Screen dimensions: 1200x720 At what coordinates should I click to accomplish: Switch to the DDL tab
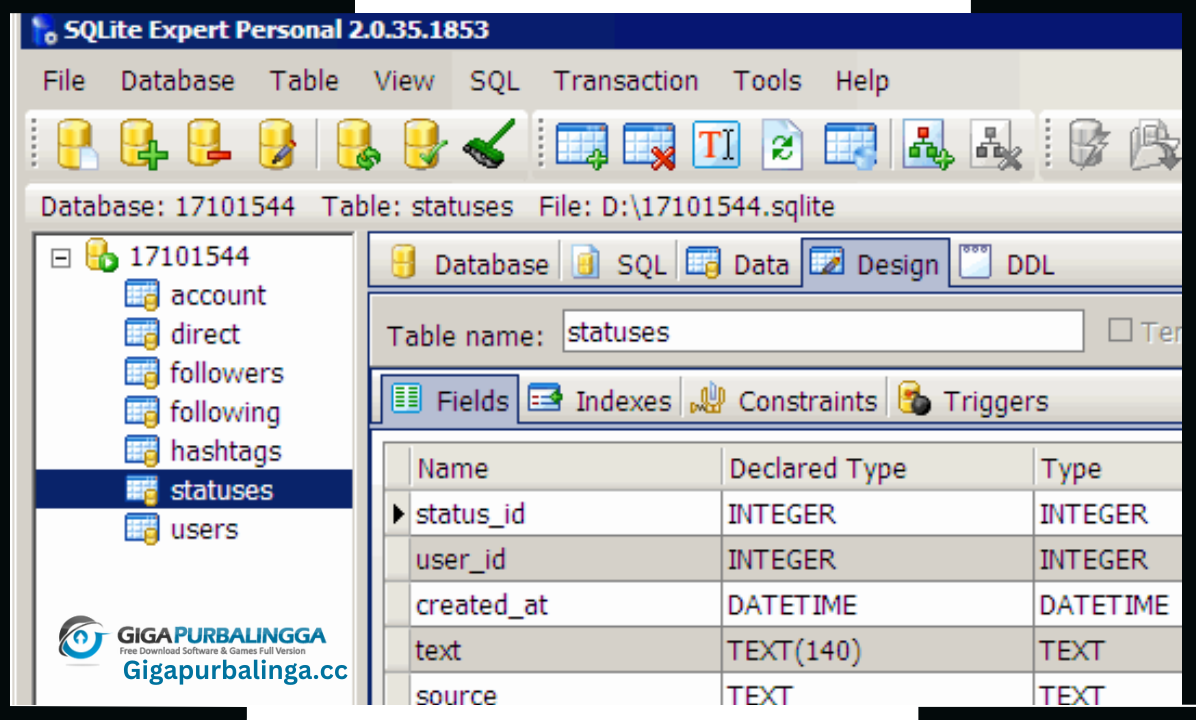(1006, 264)
